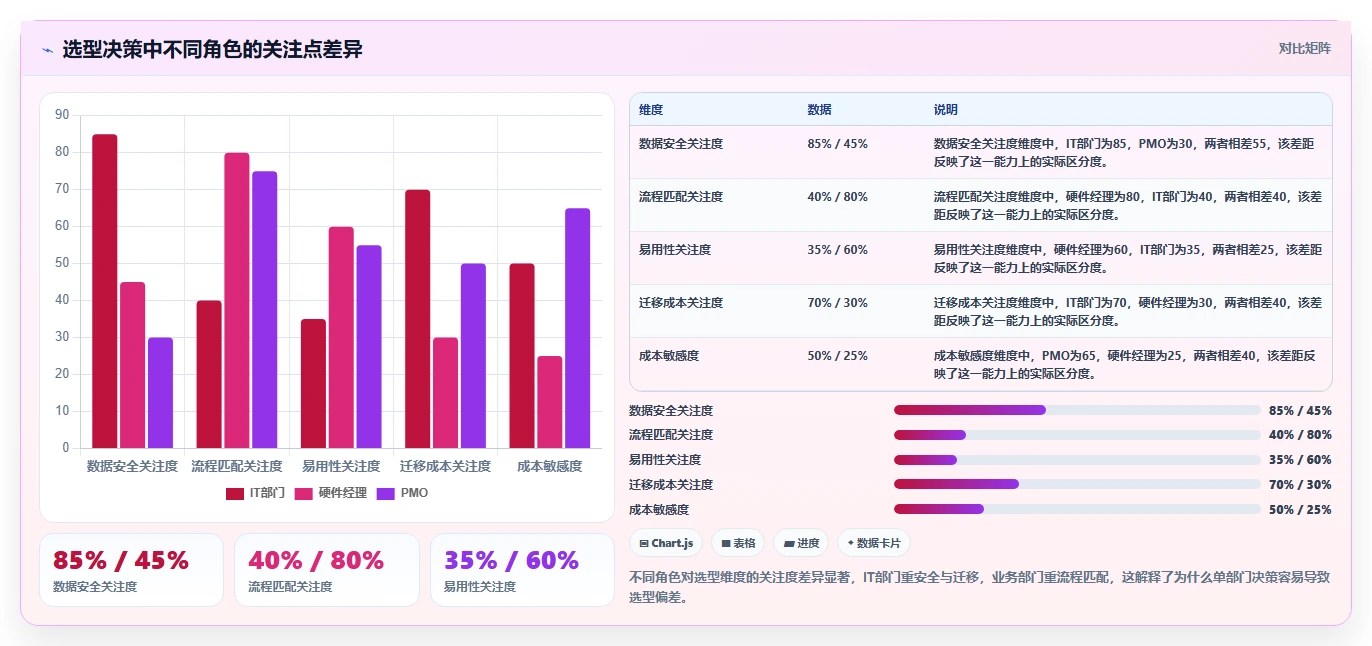The width and height of the screenshot is (1372, 646).
Task: Click the 成本敏感度 progress bar
Action: [x=1077, y=509]
